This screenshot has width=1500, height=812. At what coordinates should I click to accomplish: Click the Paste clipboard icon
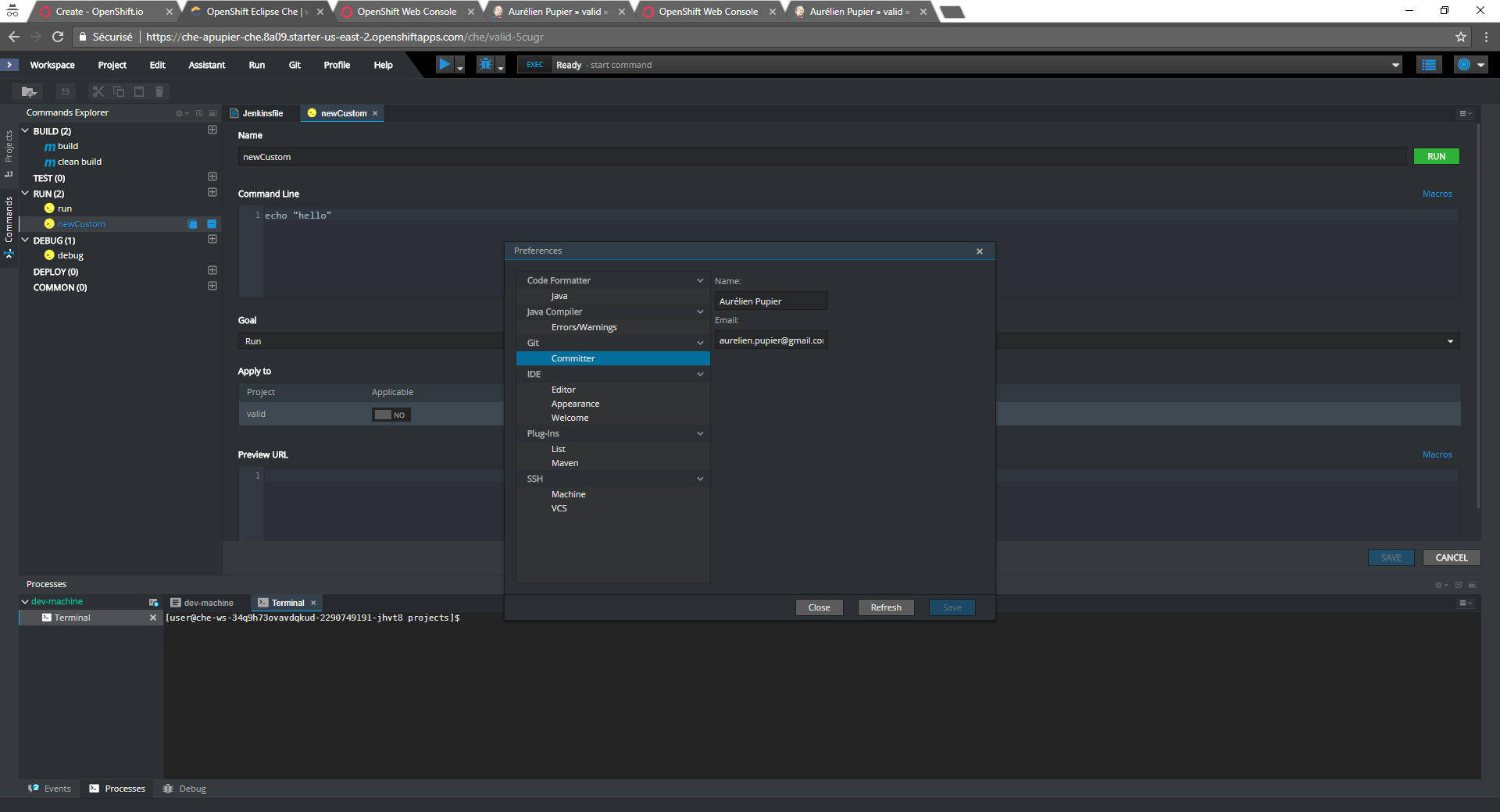(139, 91)
